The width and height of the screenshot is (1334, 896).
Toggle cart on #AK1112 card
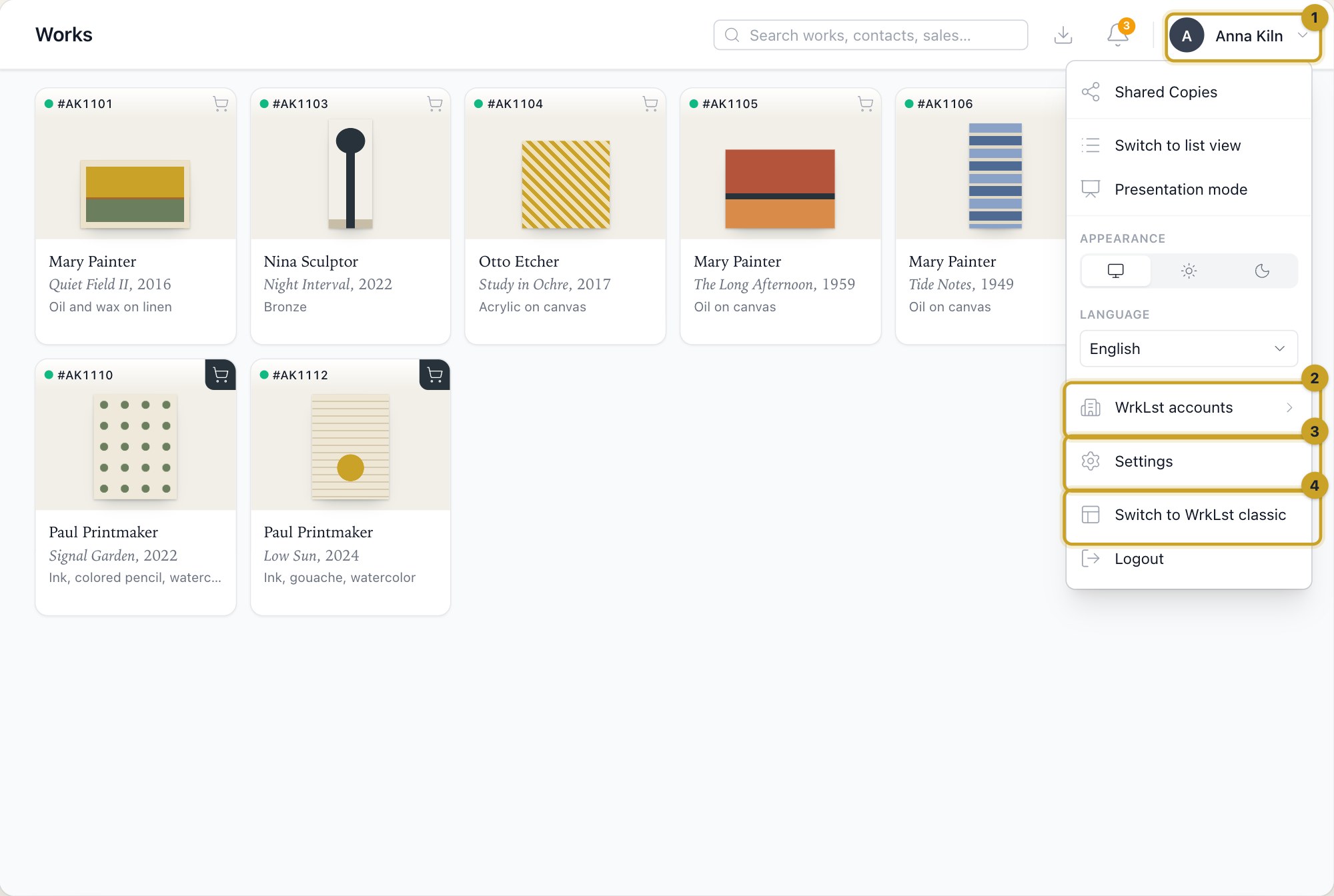click(435, 375)
